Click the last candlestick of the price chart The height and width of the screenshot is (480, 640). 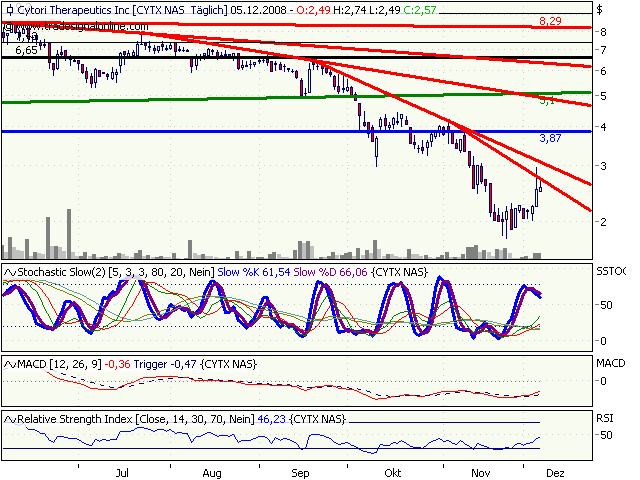tap(541, 187)
